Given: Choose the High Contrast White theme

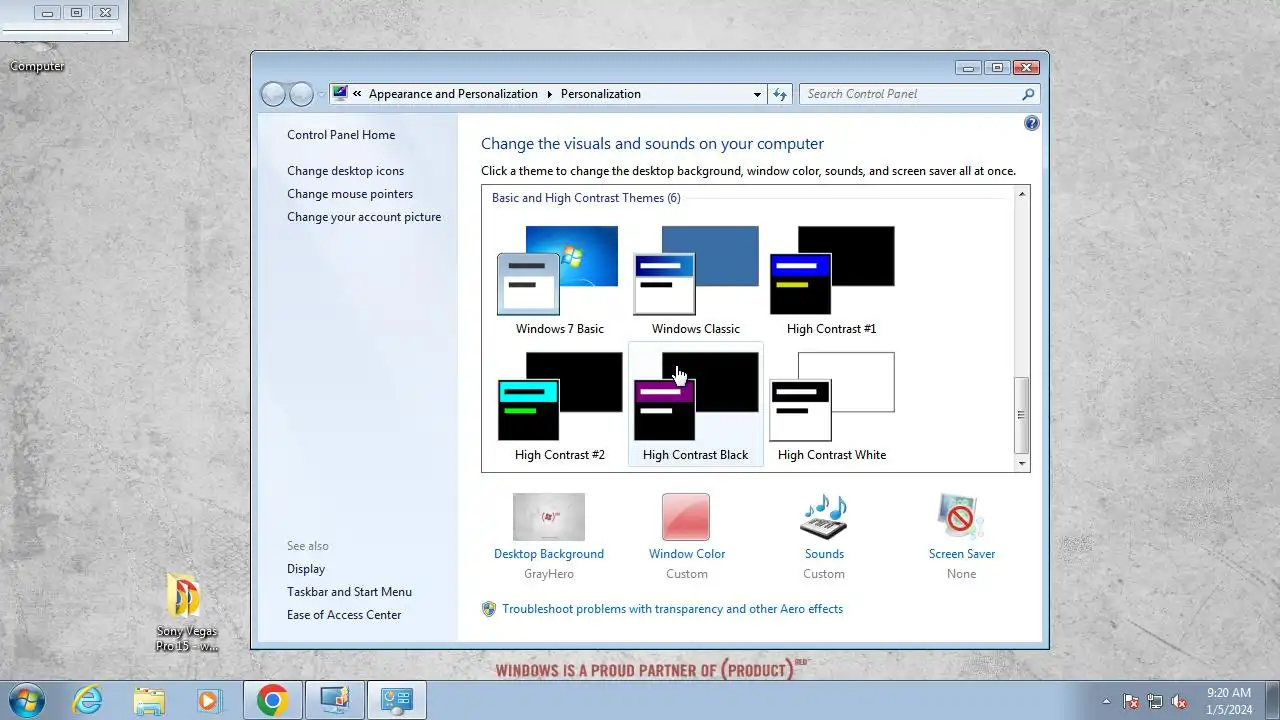Looking at the screenshot, I should (x=831, y=406).
